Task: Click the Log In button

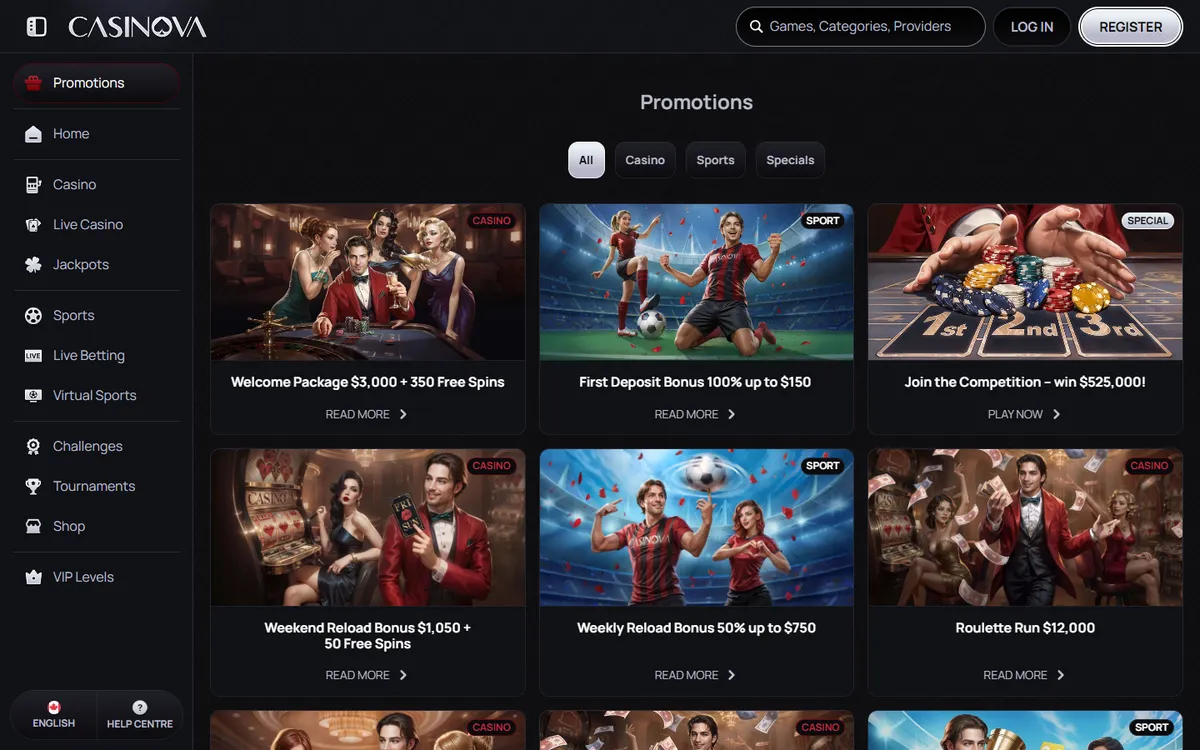Action: click(1032, 27)
